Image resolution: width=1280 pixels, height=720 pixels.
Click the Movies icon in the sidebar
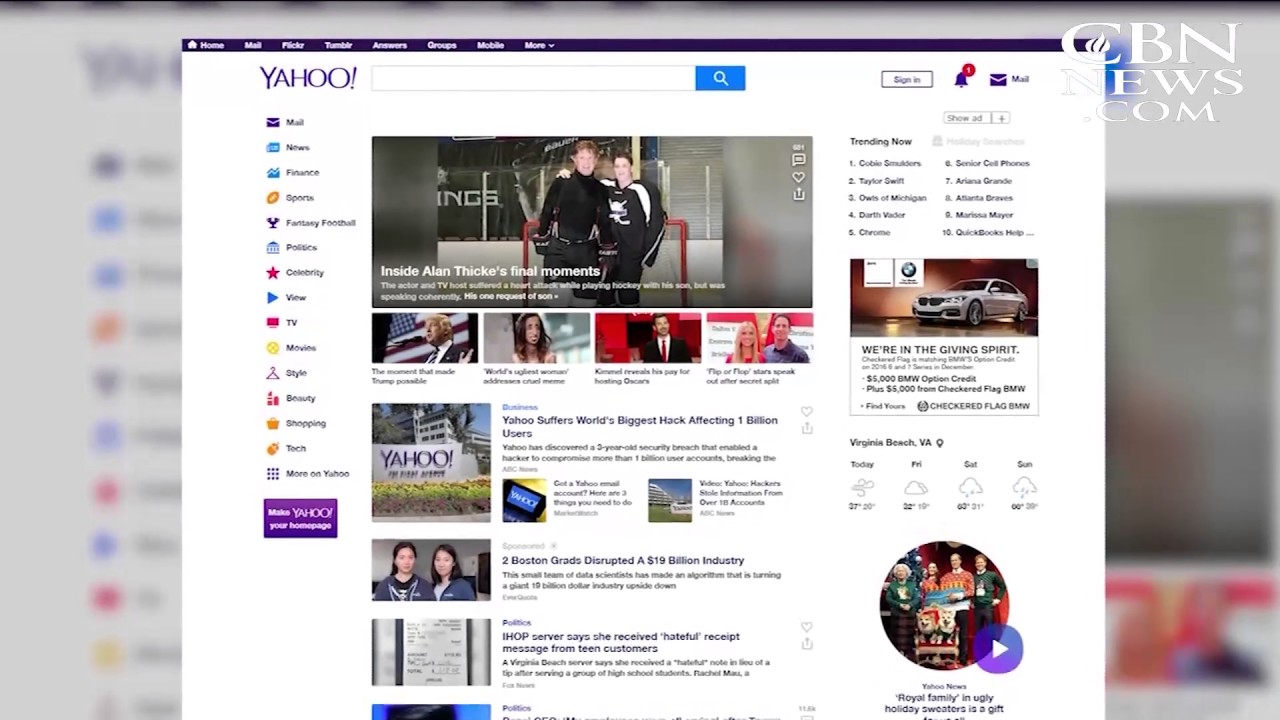(273, 347)
